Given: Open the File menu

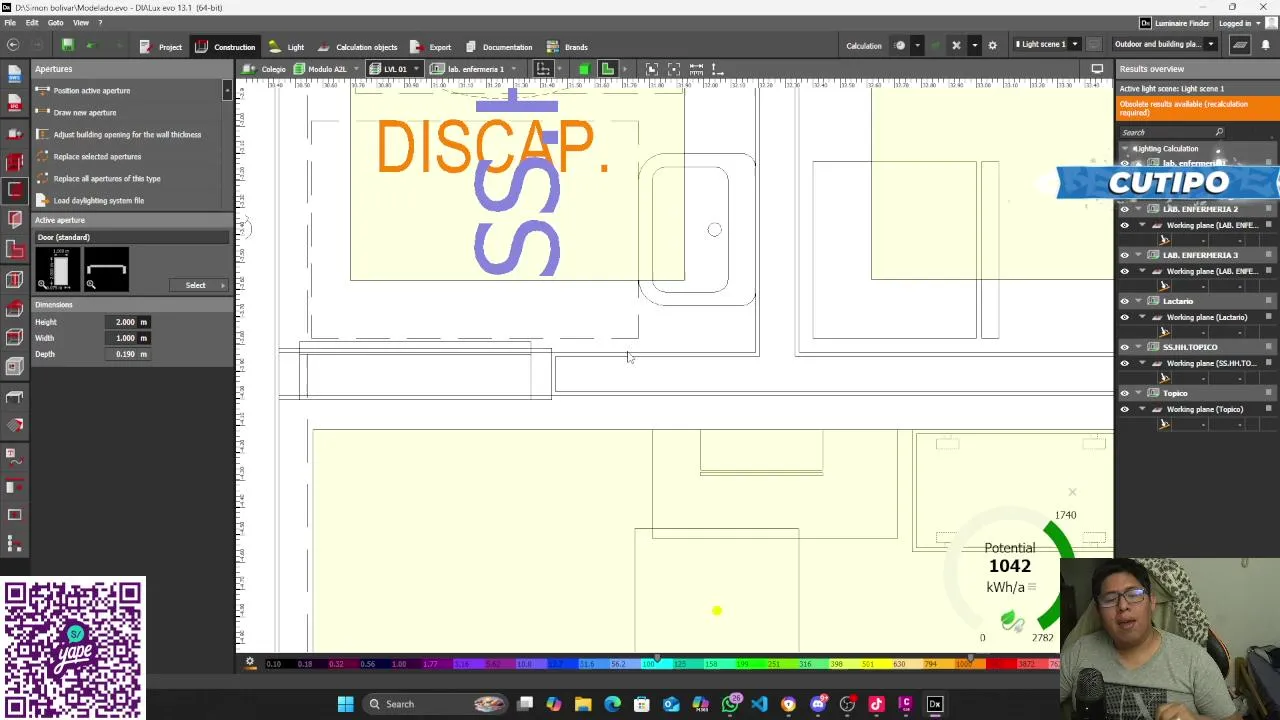Looking at the screenshot, I should [x=9, y=22].
